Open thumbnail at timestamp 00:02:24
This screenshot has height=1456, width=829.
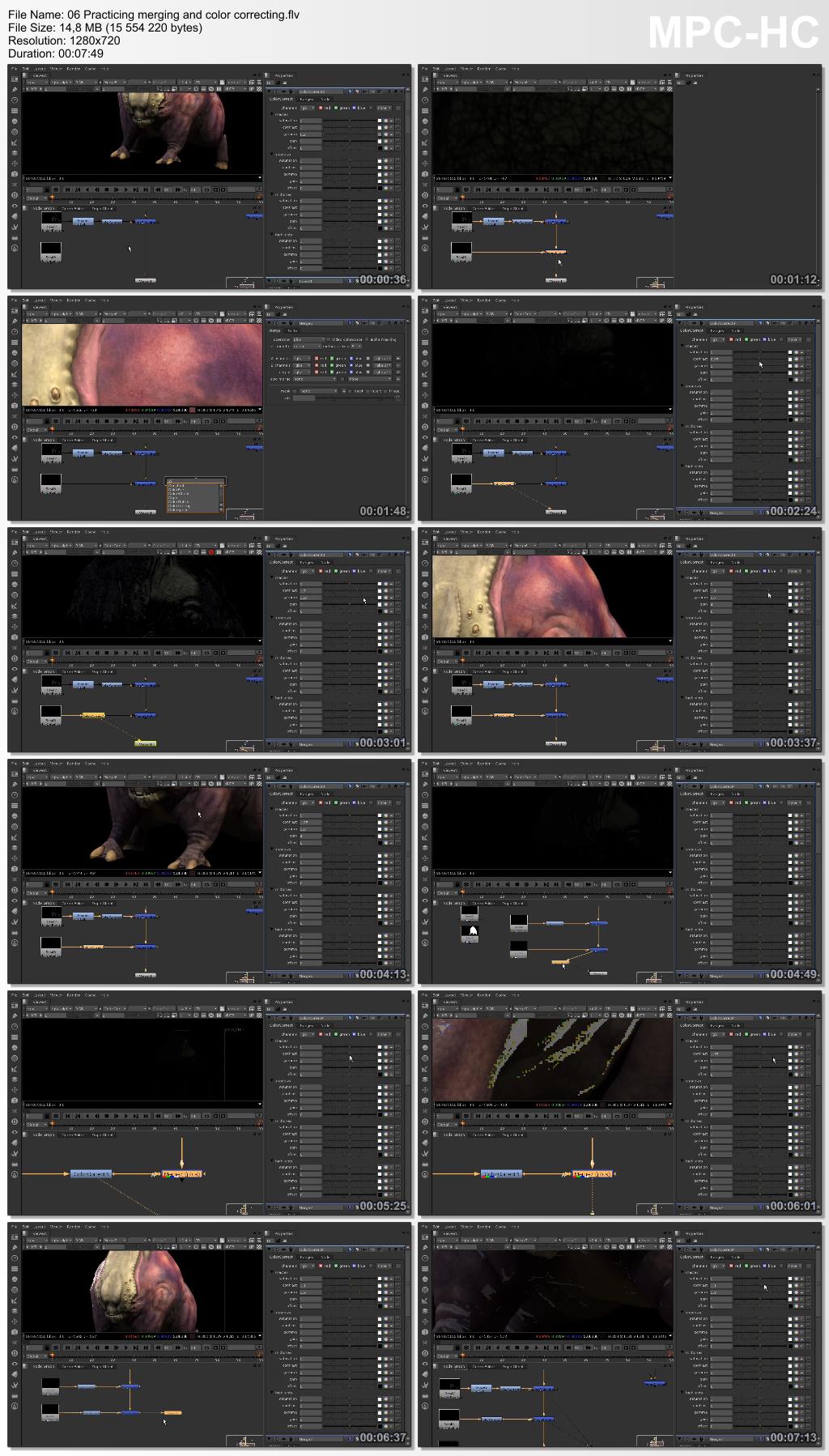point(620,408)
